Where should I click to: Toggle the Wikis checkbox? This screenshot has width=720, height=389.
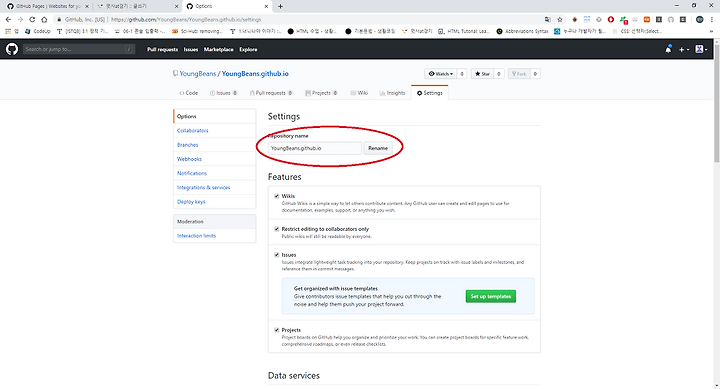pos(276,196)
